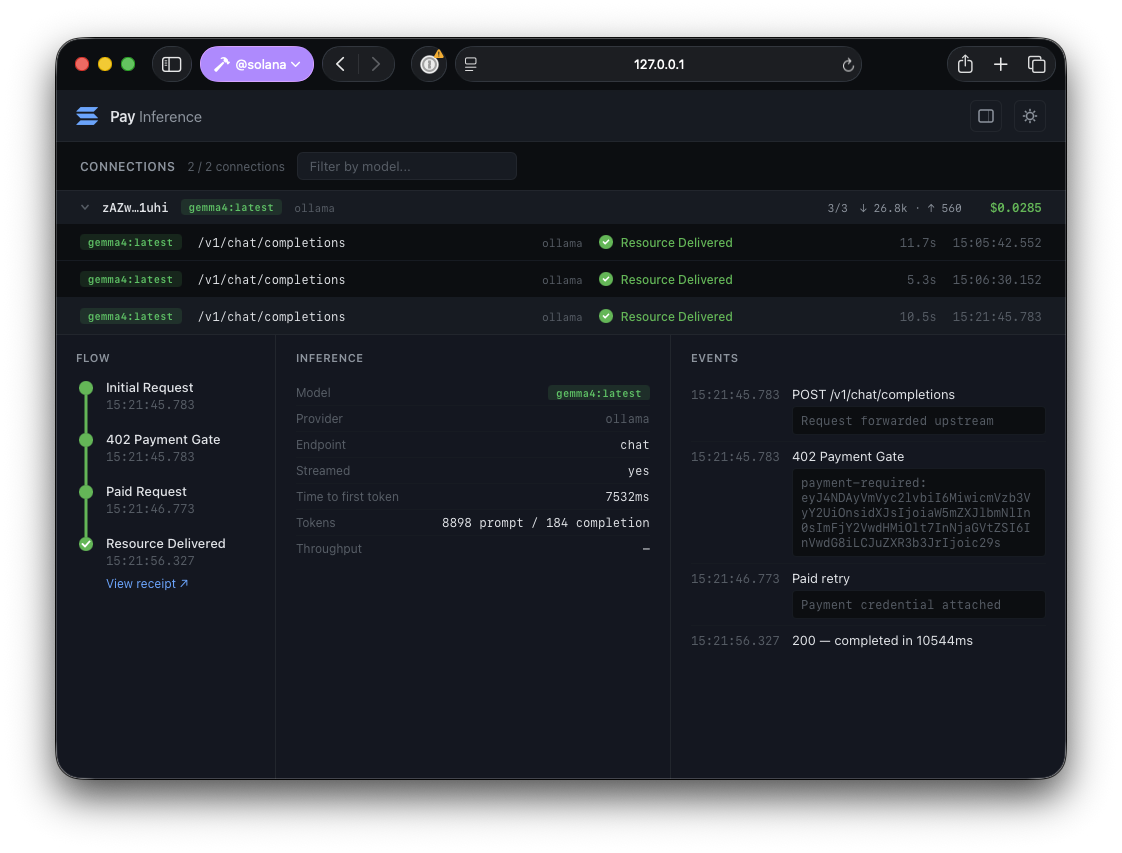Select the zAZw…1uhi connection name
This screenshot has height=853, width=1122.
click(135, 208)
